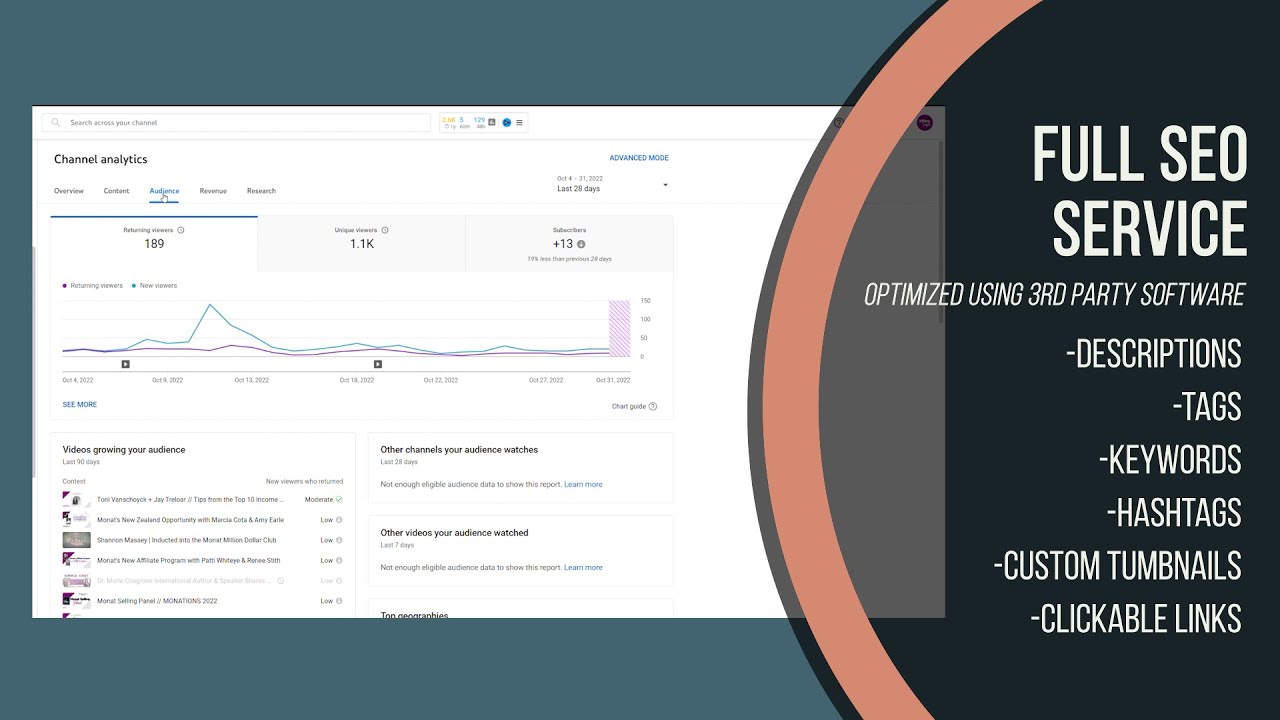The width and height of the screenshot is (1280, 720).
Task: Select the Audience tab
Action: [164, 191]
